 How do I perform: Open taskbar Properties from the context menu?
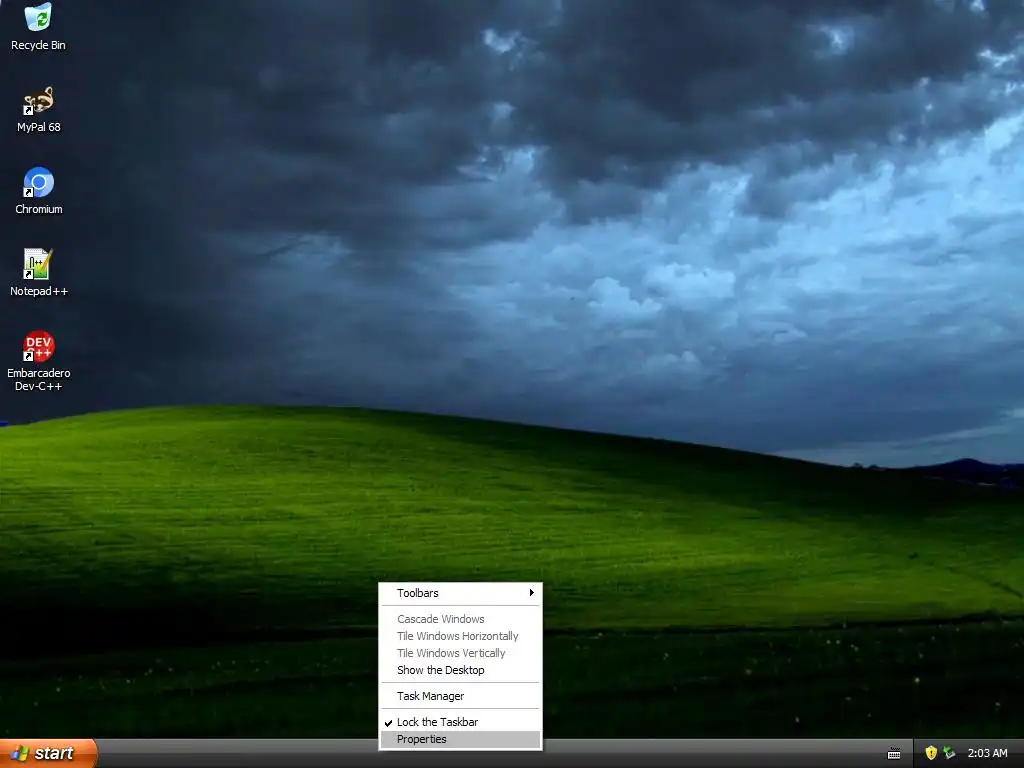click(460, 739)
